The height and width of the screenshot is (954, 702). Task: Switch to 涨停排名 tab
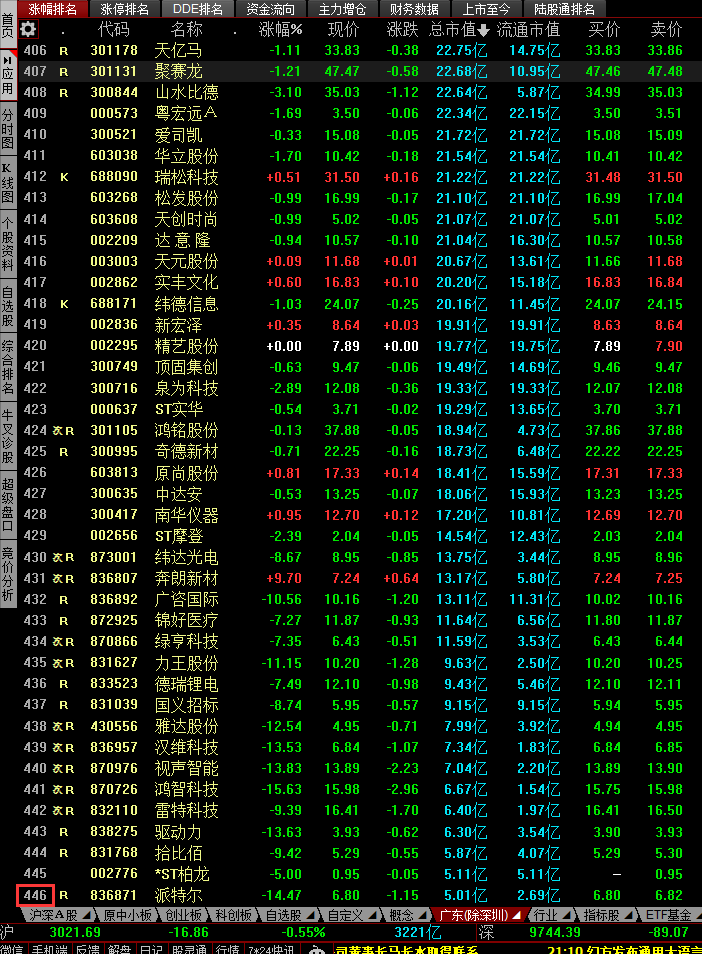tap(125, 9)
